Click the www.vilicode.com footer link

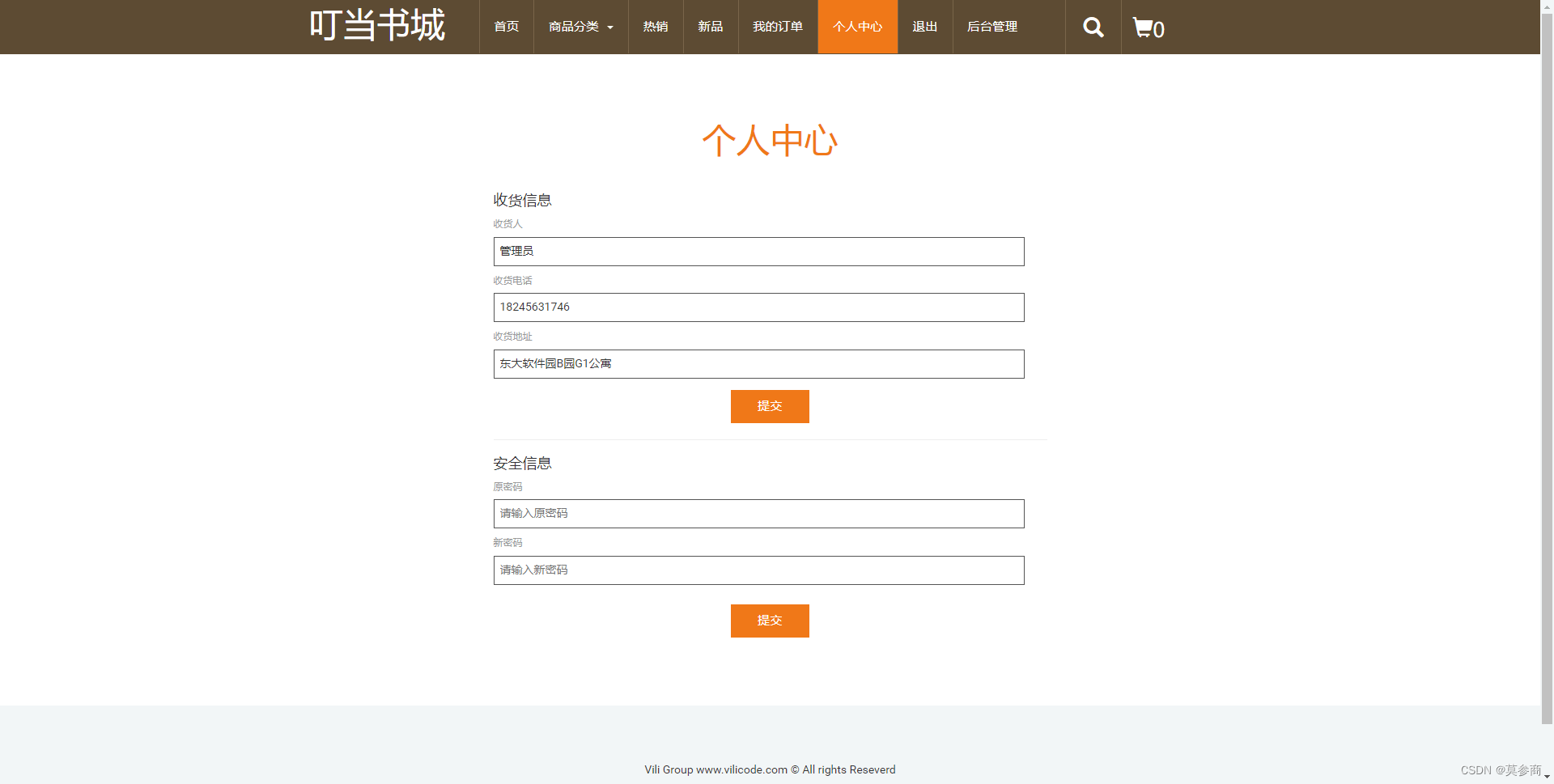pyautogui.click(x=741, y=769)
